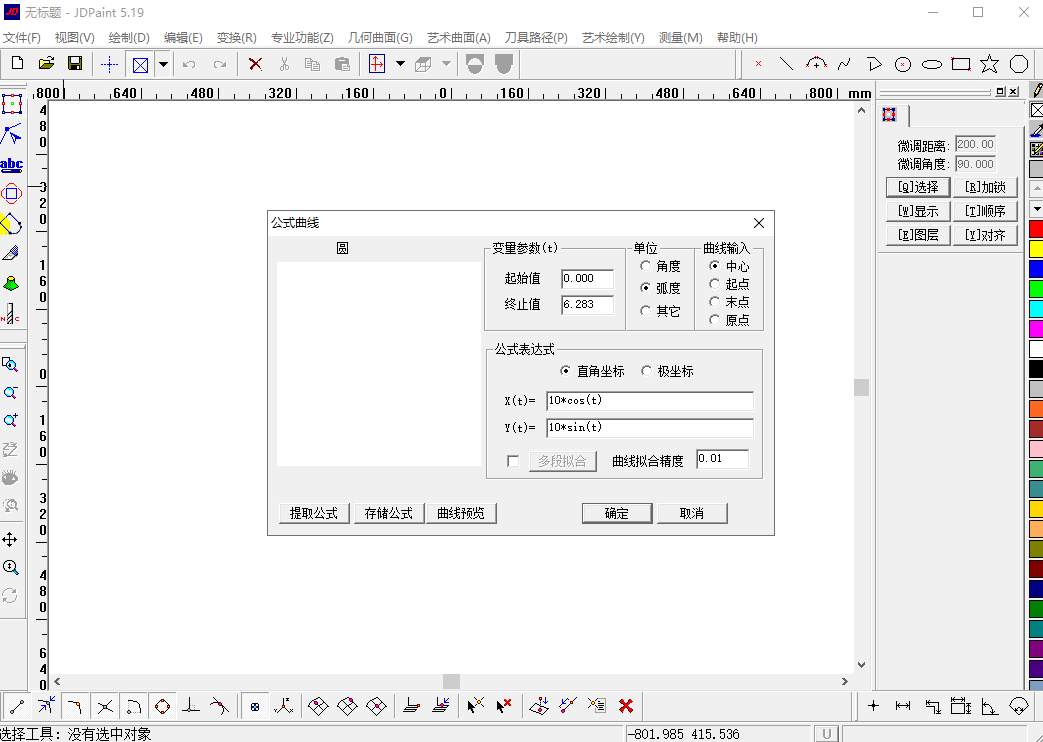The width and height of the screenshot is (1043, 742).
Task: Select the arc drawing tool
Action: 816,64
